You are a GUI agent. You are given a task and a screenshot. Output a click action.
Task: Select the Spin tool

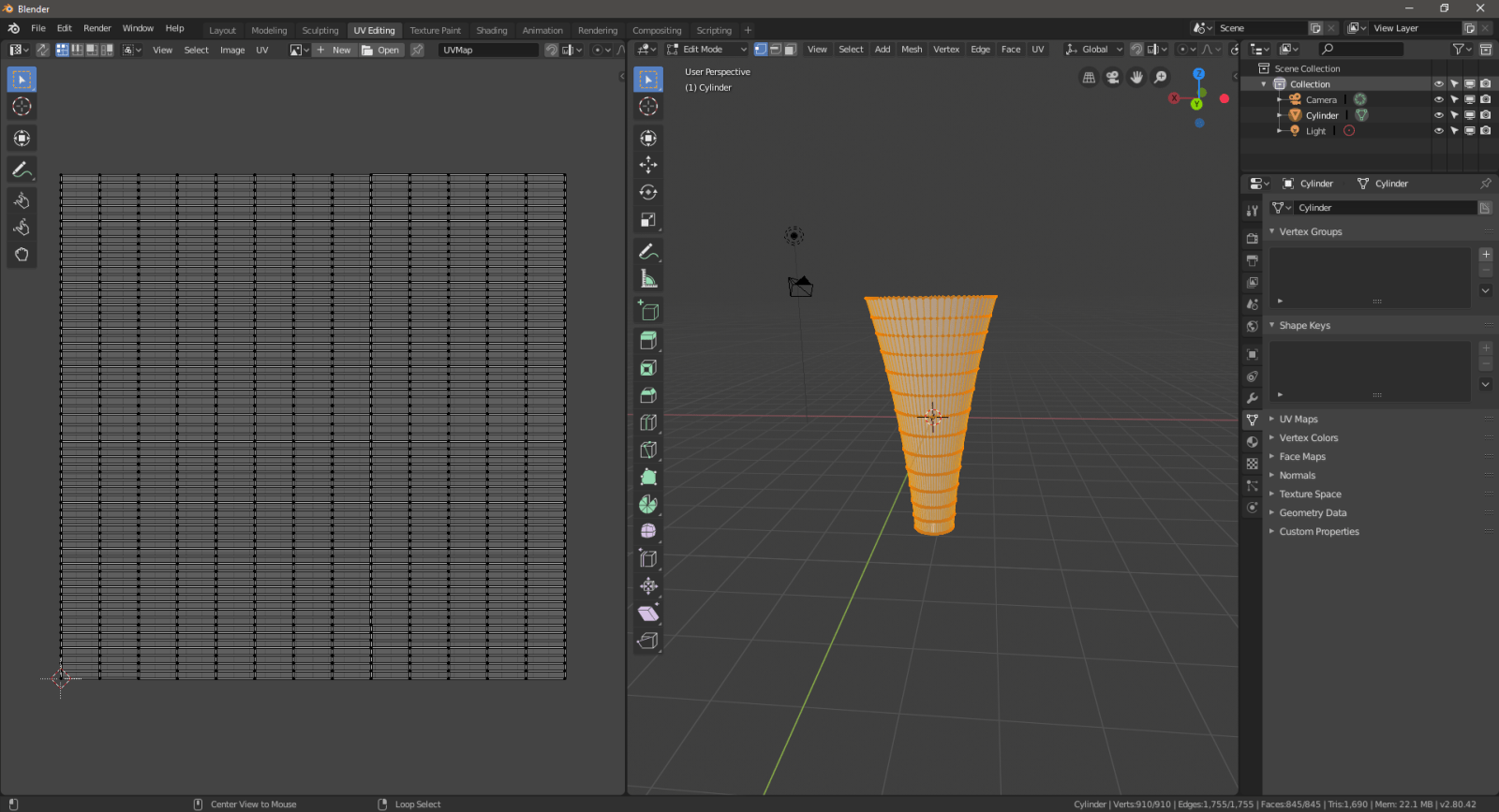(647, 504)
